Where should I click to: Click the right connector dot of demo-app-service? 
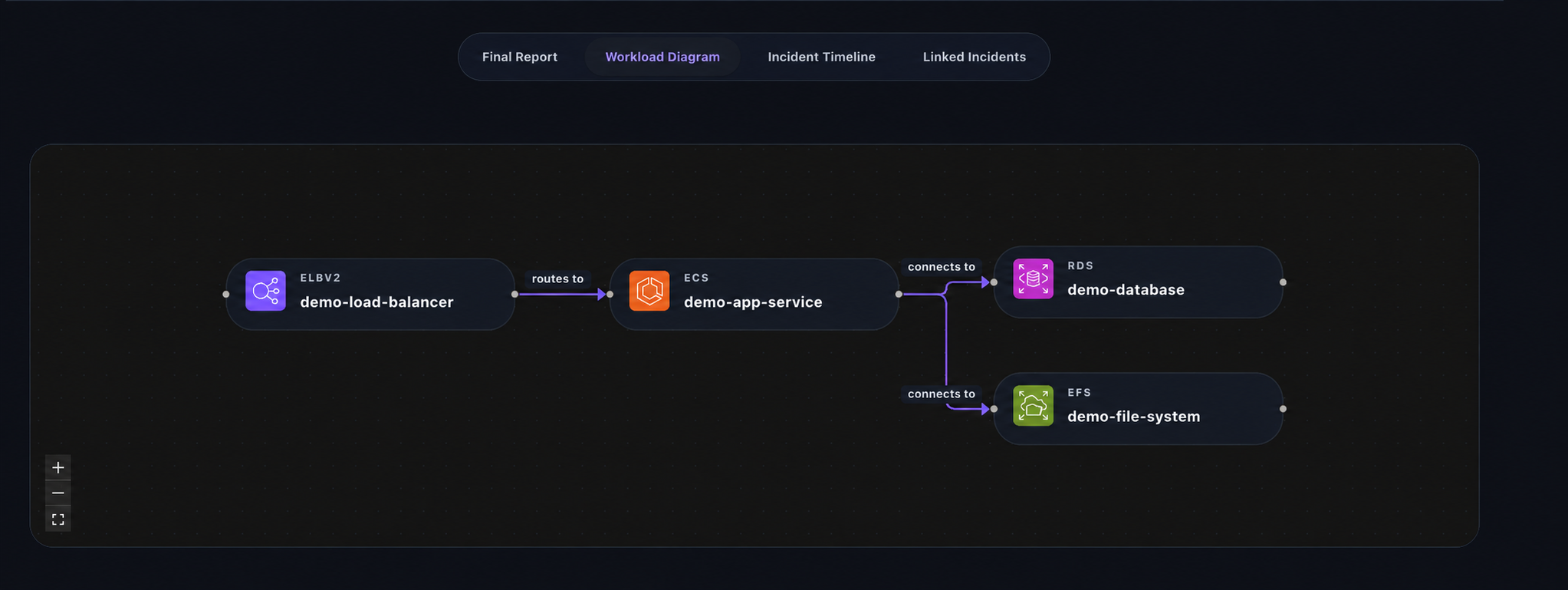(x=899, y=294)
